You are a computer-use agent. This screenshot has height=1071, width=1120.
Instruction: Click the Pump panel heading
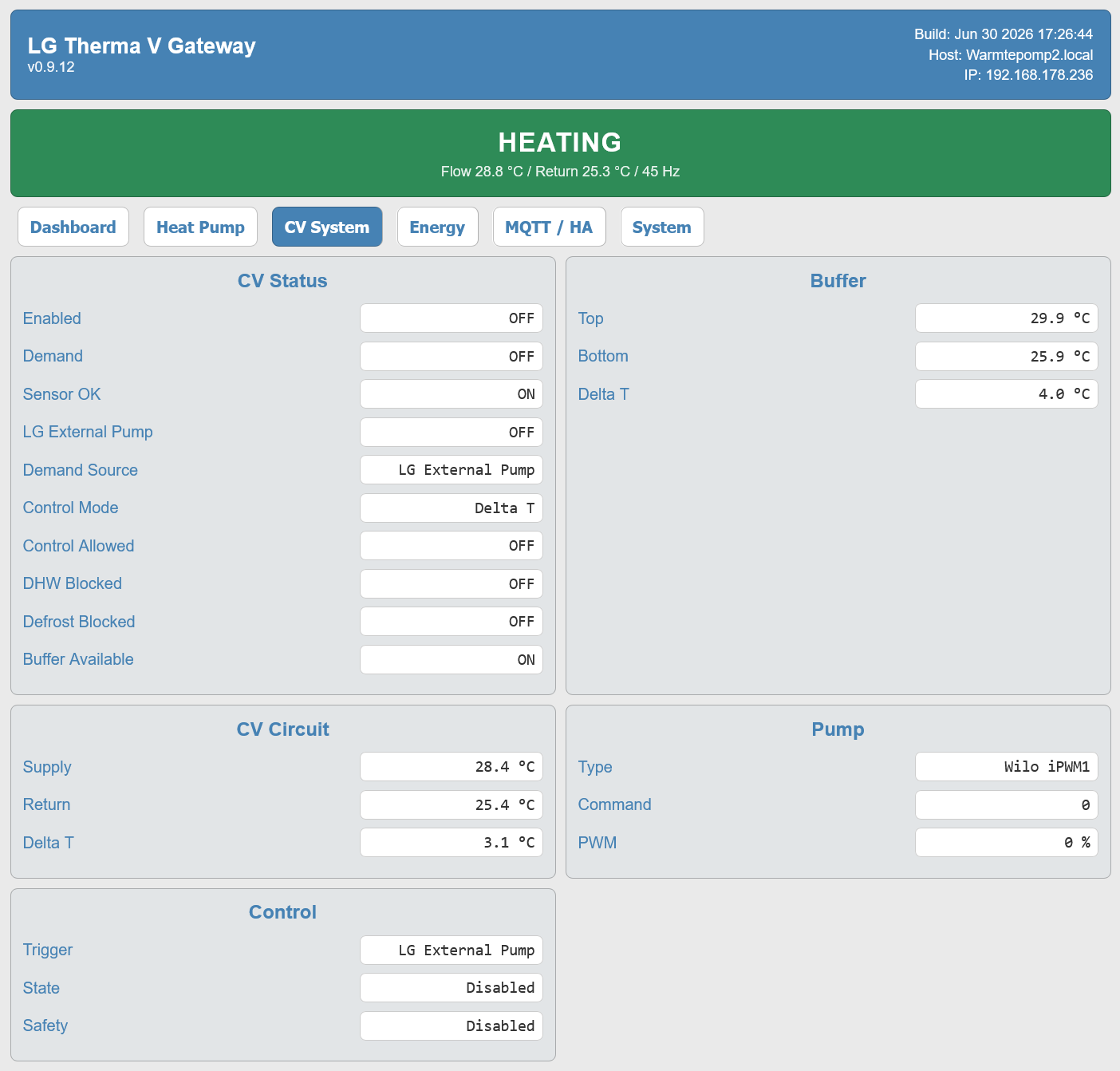tap(838, 729)
